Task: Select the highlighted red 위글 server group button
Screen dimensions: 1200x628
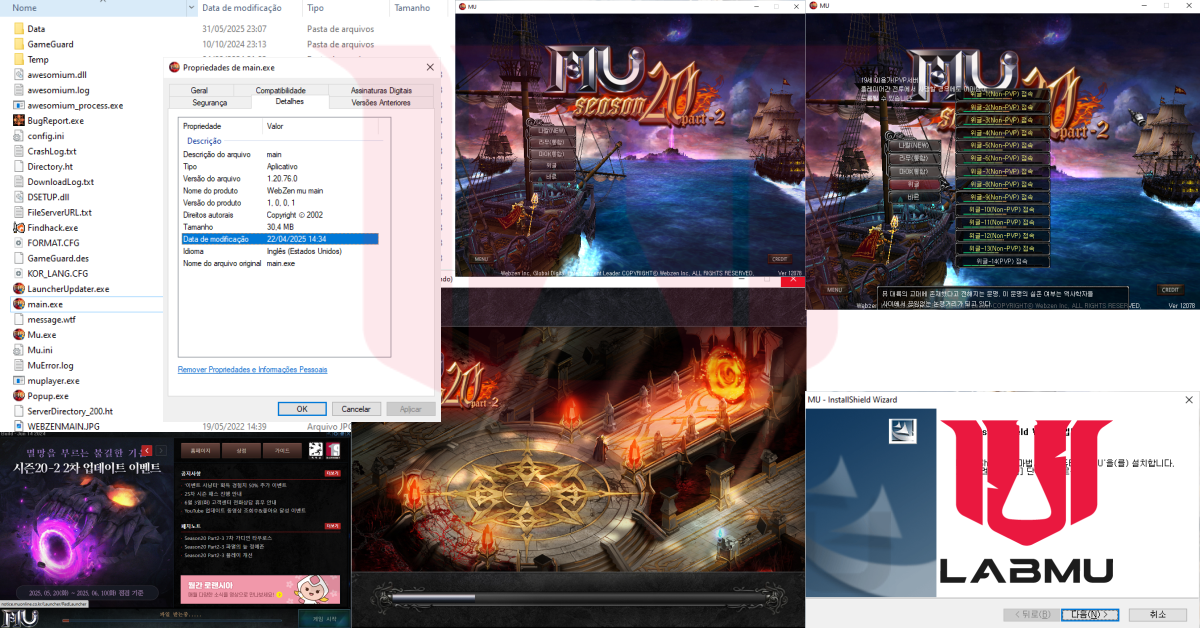Action: (x=913, y=184)
